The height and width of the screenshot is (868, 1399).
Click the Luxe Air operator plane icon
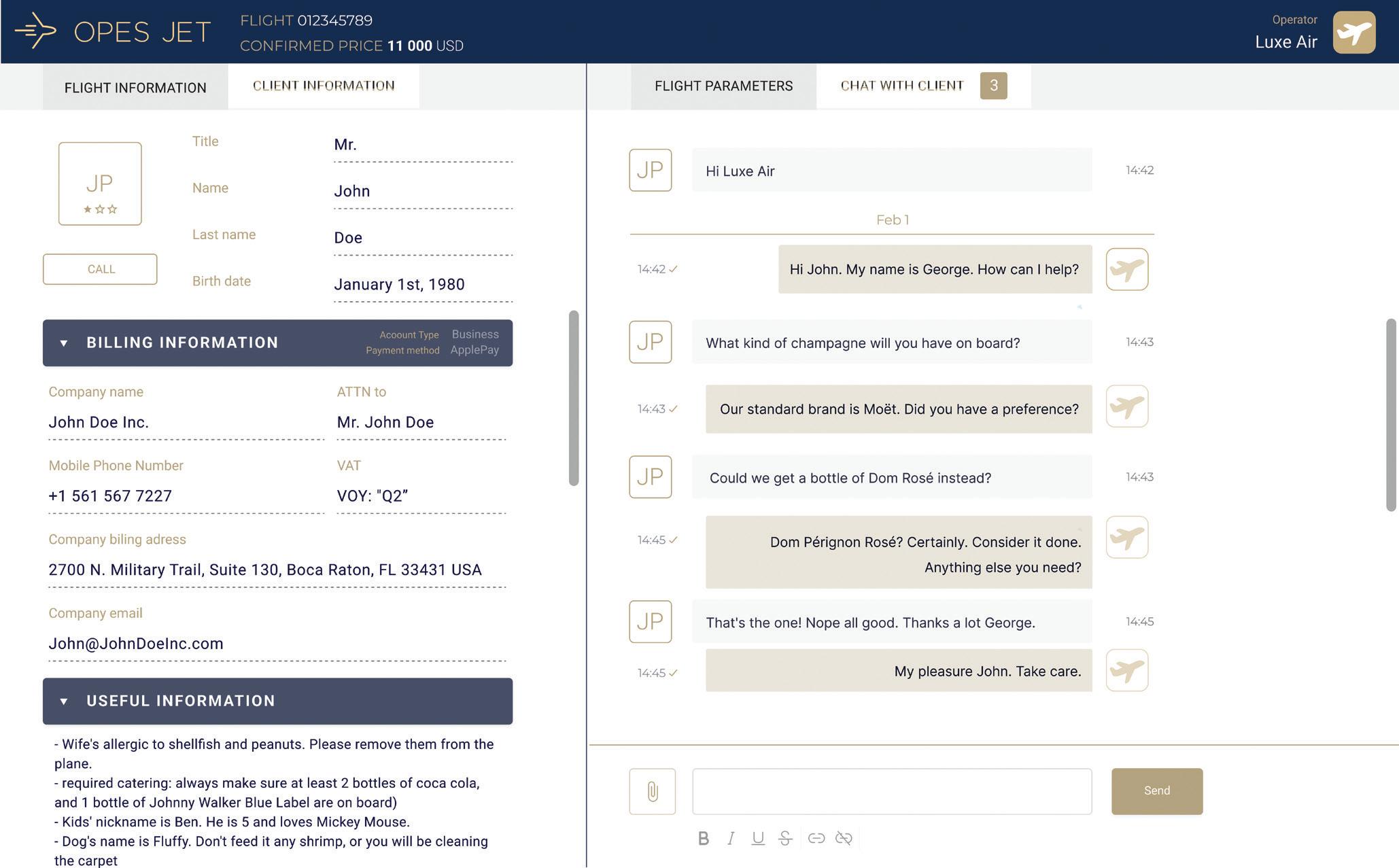point(1353,32)
